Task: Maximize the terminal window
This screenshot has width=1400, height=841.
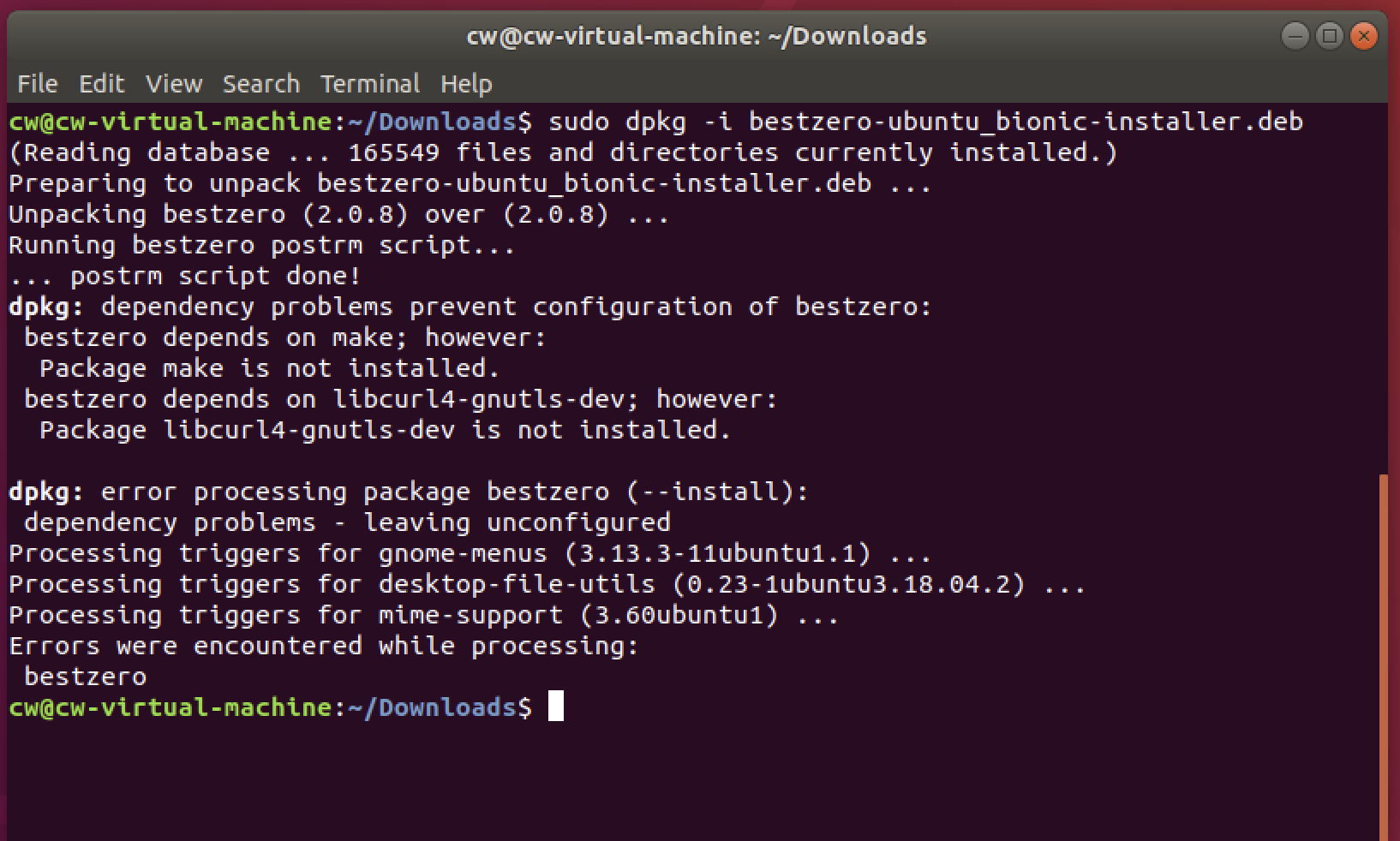Action: 1329,36
